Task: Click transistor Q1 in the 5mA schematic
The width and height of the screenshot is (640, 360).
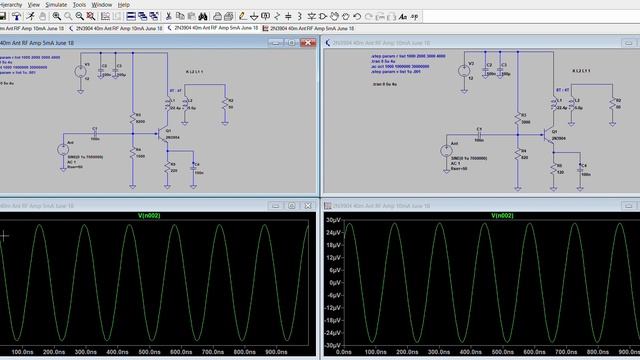Action: 163,134
